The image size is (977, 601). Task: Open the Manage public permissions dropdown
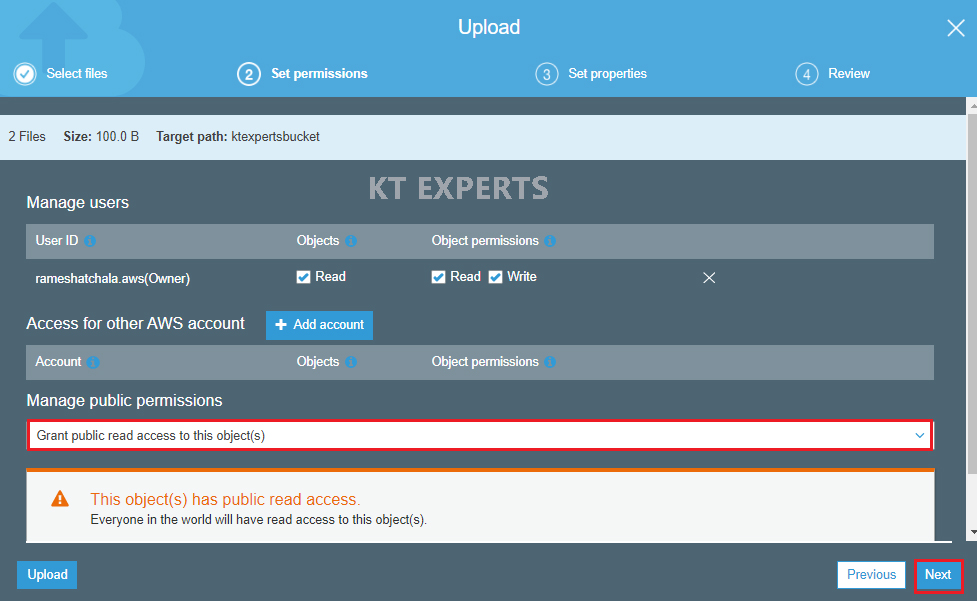479,436
